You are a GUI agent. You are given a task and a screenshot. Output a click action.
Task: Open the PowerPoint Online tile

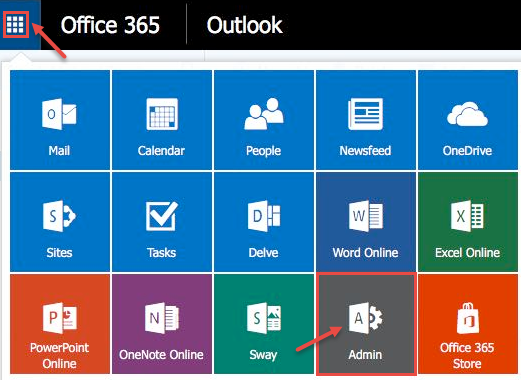coord(60,324)
